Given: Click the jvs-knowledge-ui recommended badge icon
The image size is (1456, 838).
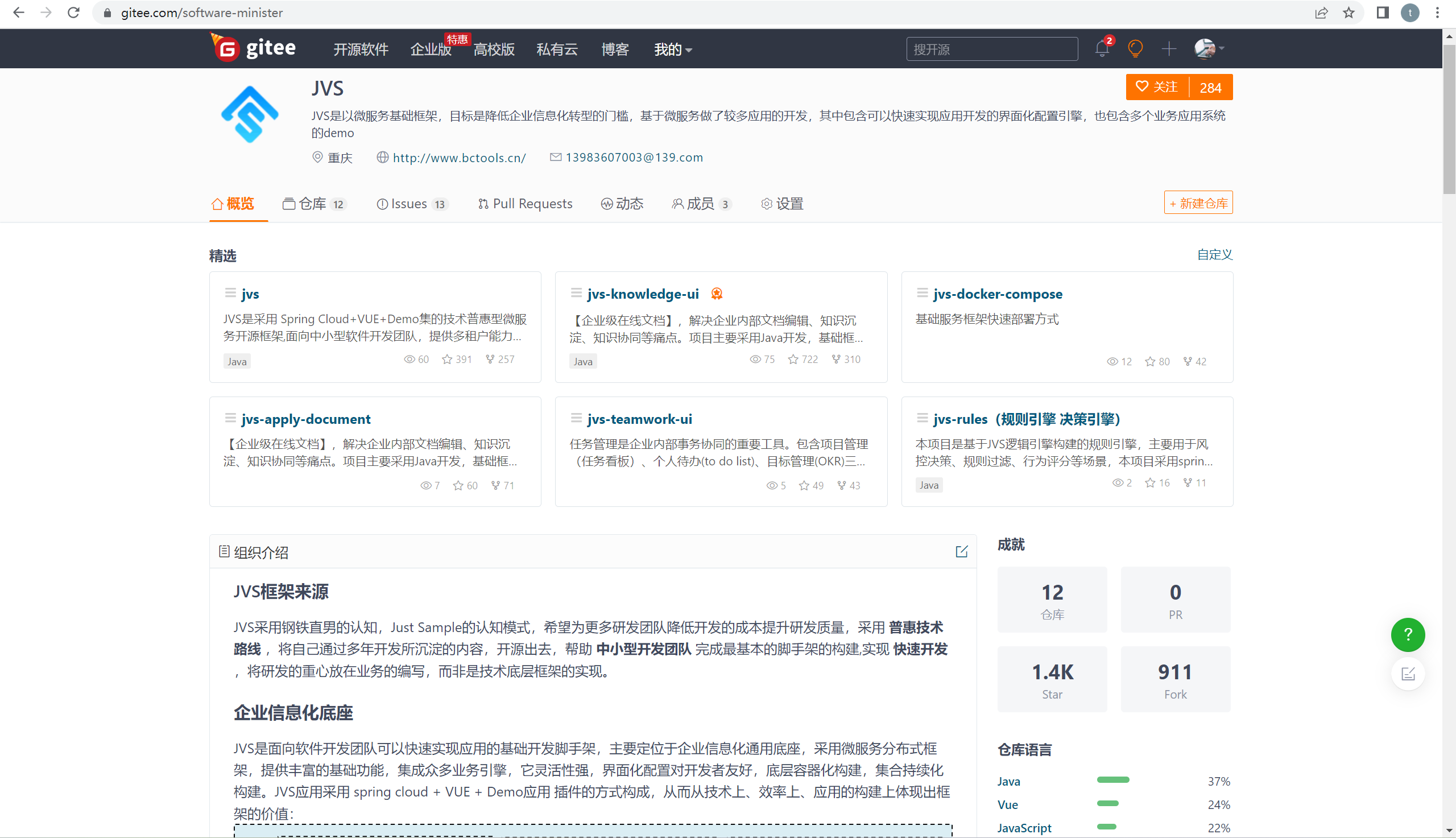Looking at the screenshot, I should tap(716, 294).
